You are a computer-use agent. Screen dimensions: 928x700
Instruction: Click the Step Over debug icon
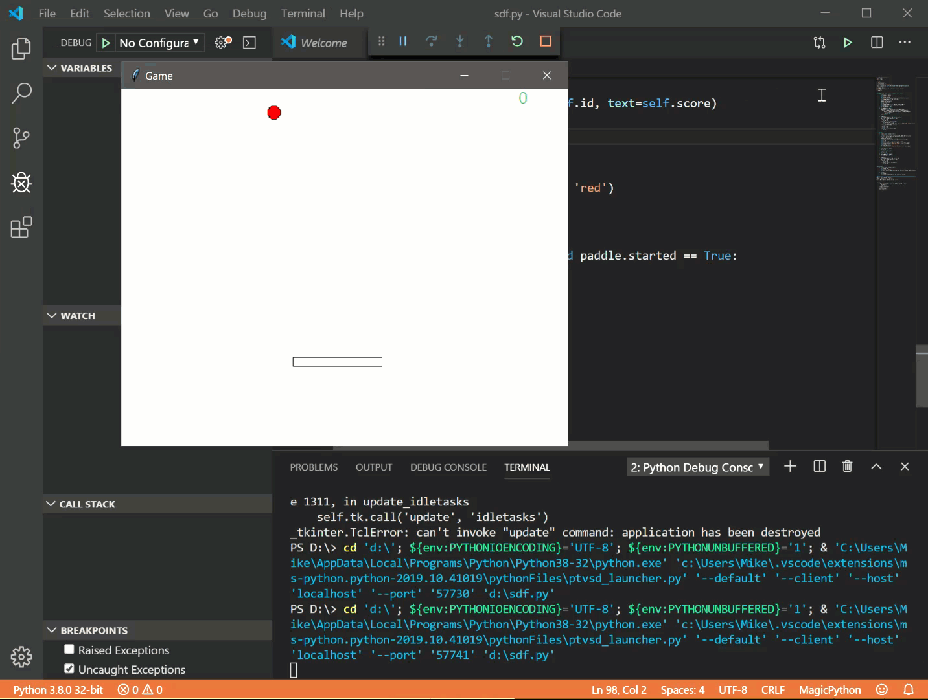point(431,42)
